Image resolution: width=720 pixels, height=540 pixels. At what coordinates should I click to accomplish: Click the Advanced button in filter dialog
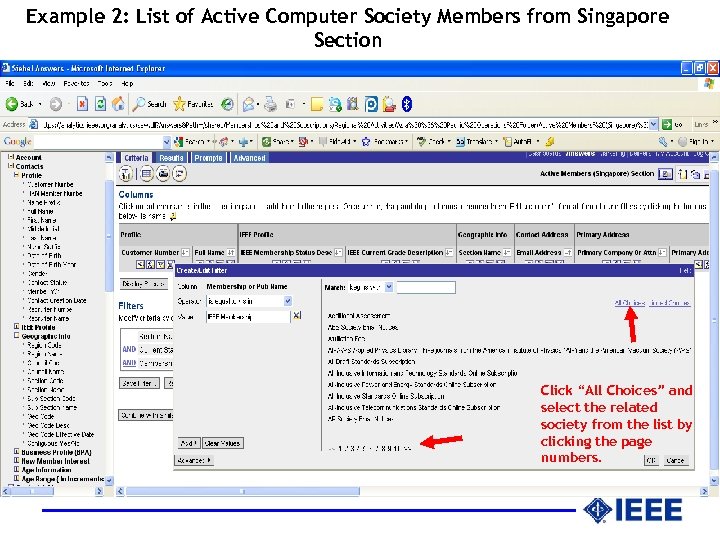193,460
